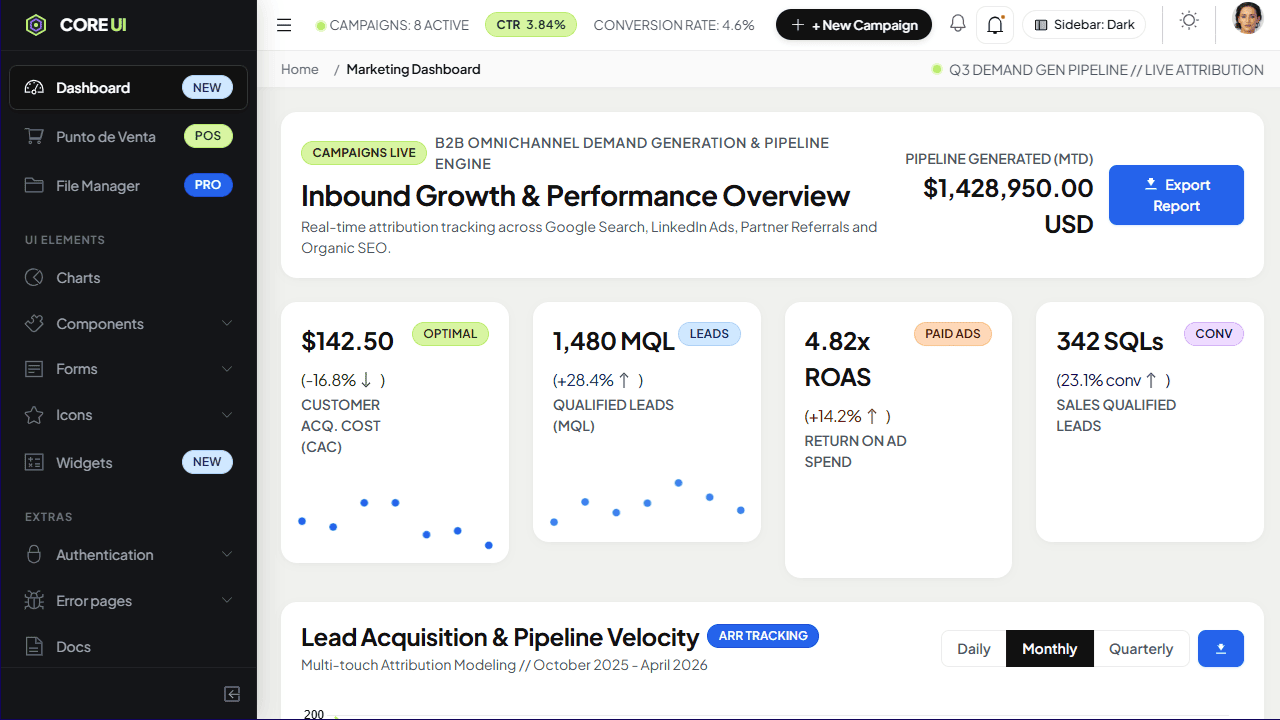Open Dashboard in the sidebar
1280x720 pixels.
pos(128,88)
